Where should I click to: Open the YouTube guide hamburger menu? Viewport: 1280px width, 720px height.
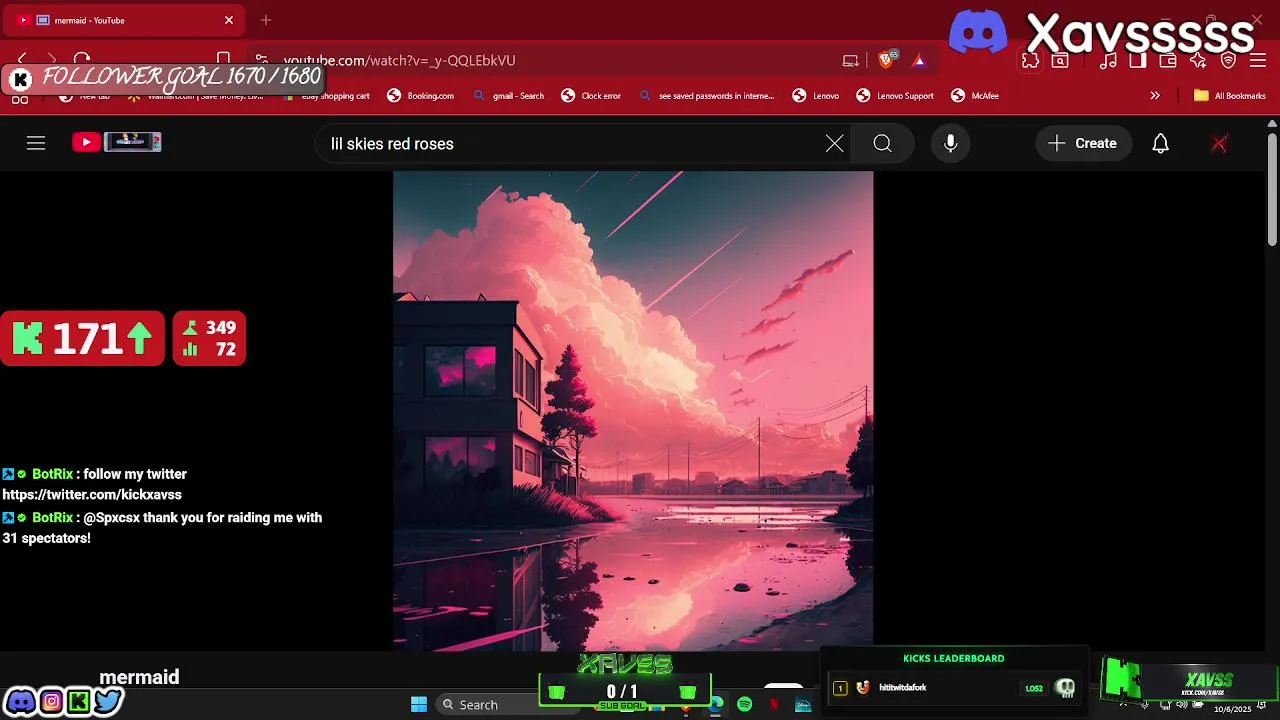pyautogui.click(x=36, y=143)
